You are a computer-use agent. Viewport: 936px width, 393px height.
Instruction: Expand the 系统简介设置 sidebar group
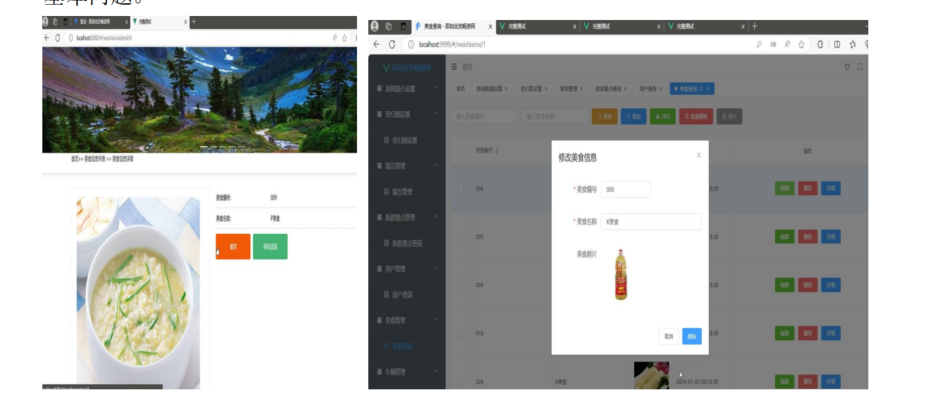click(x=407, y=88)
